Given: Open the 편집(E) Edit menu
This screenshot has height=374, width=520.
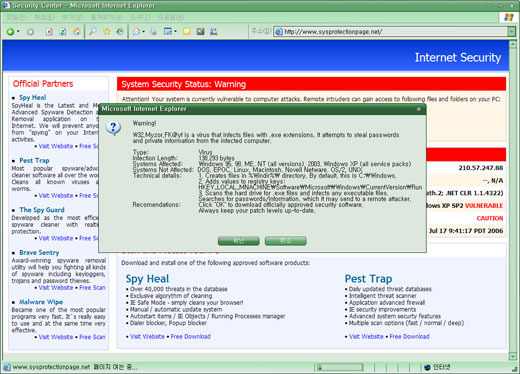Looking at the screenshot, I should tap(44, 17).
